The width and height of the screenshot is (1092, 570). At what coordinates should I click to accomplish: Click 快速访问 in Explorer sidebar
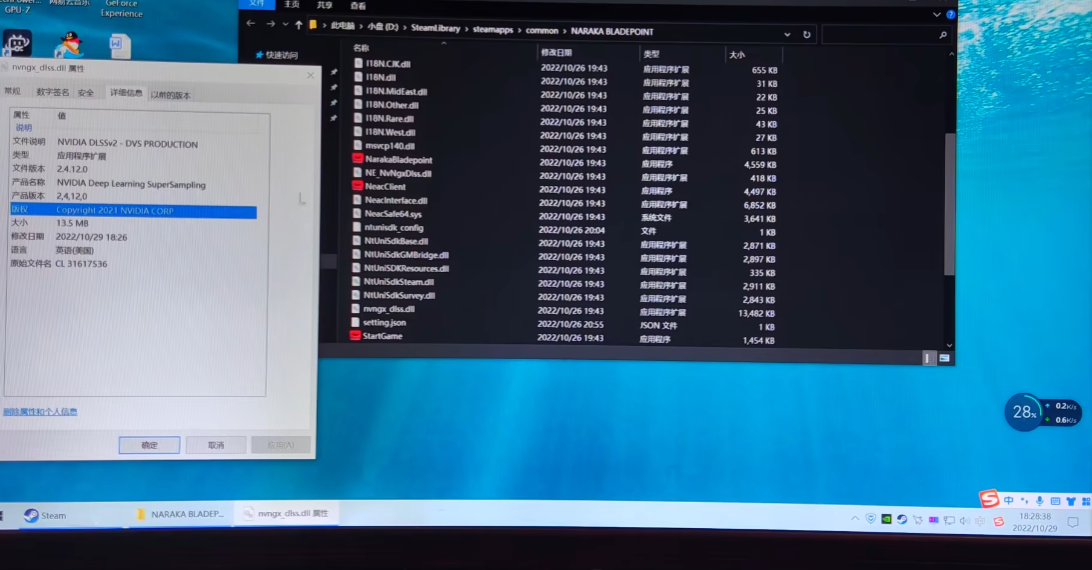pyautogui.click(x=276, y=54)
